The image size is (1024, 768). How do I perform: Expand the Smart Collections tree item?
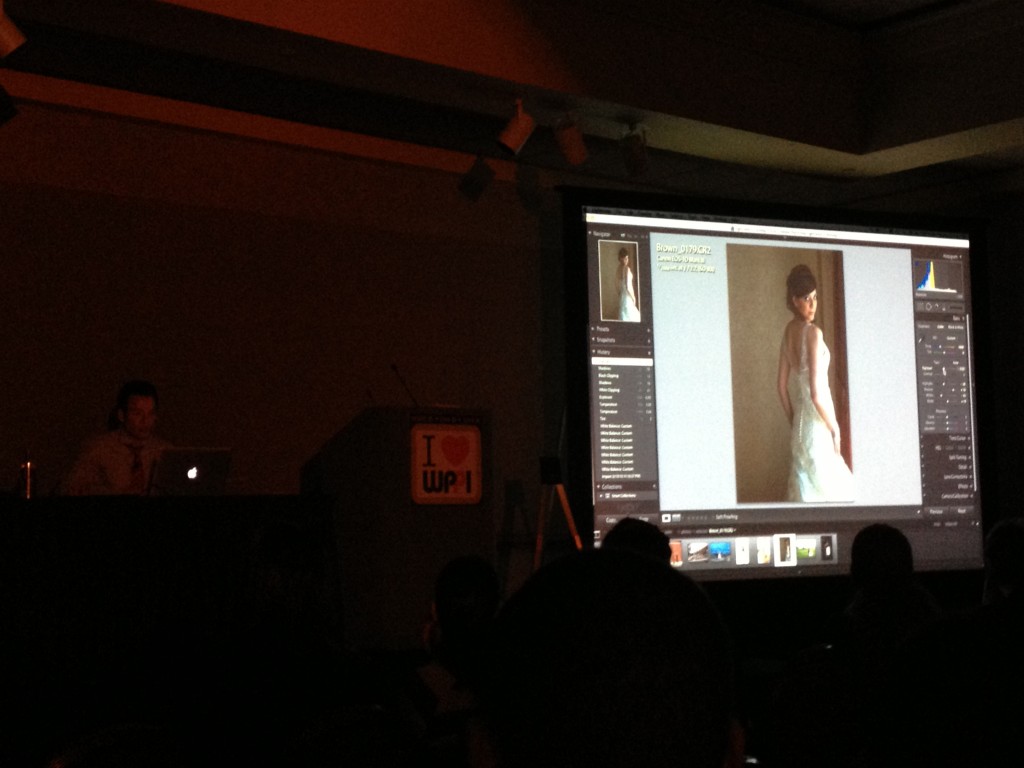coord(601,496)
